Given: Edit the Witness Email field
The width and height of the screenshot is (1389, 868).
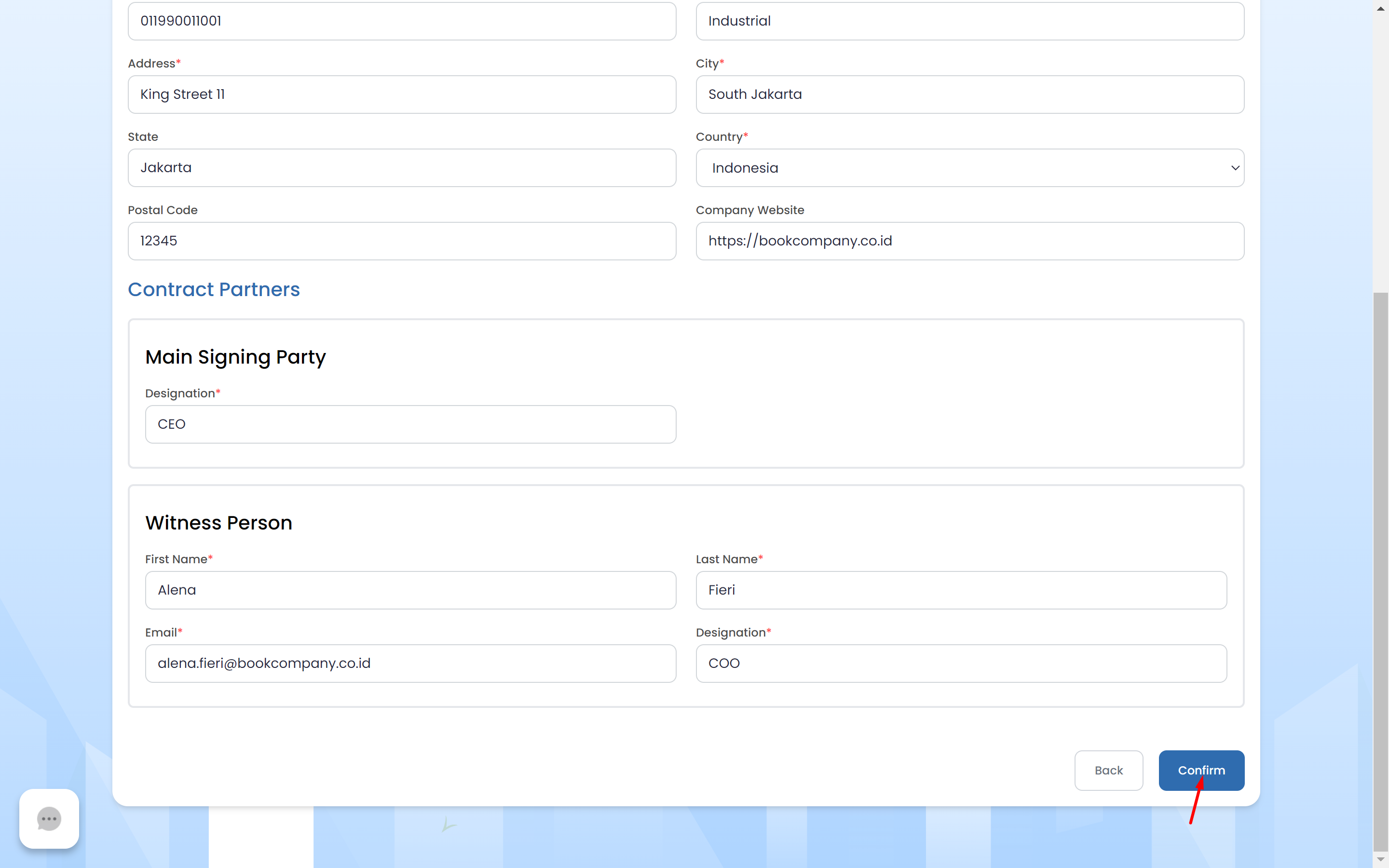Looking at the screenshot, I should 410,664.
